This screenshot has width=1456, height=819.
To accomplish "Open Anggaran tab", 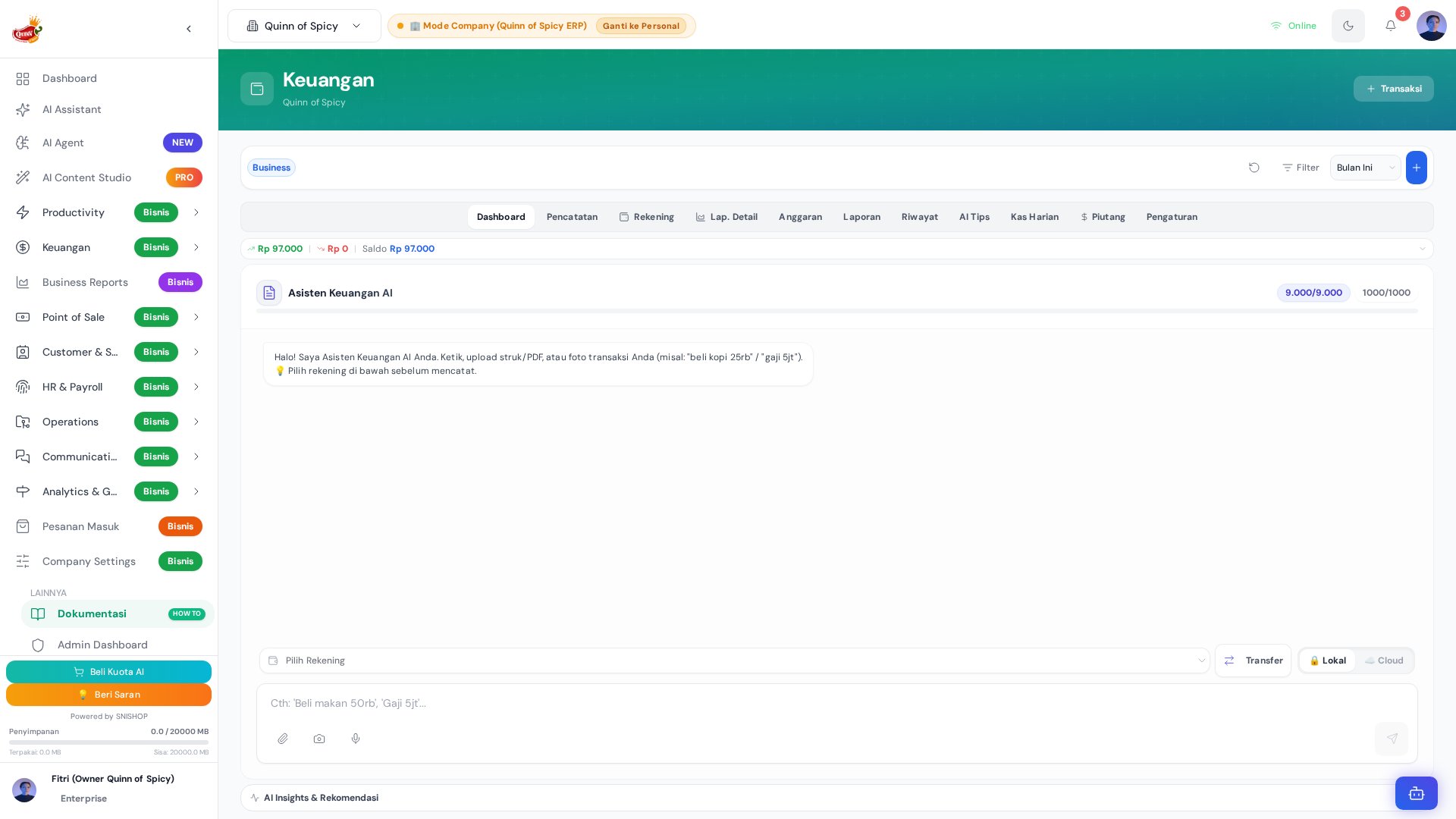I will click(800, 217).
